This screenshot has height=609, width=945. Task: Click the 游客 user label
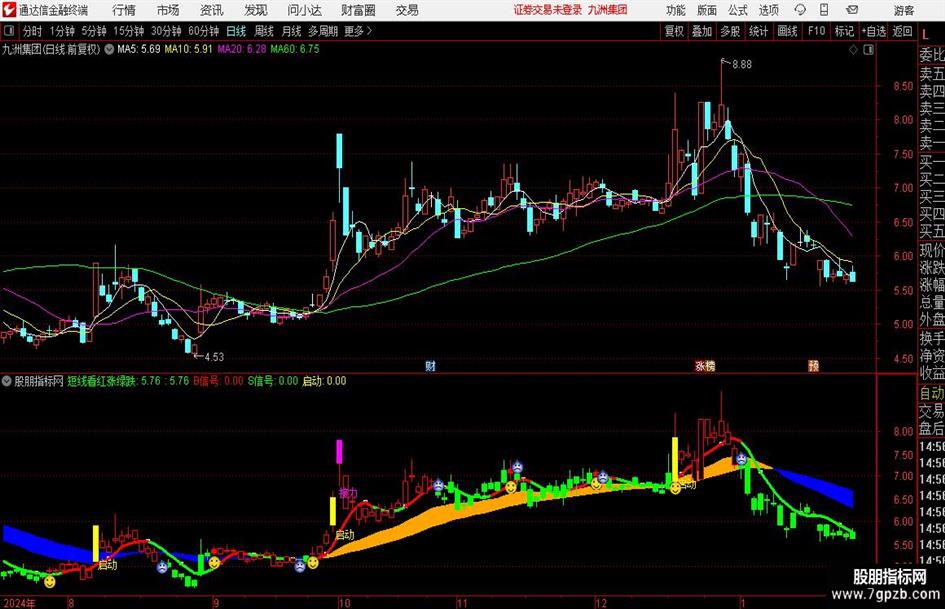click(x=903, y=10)
